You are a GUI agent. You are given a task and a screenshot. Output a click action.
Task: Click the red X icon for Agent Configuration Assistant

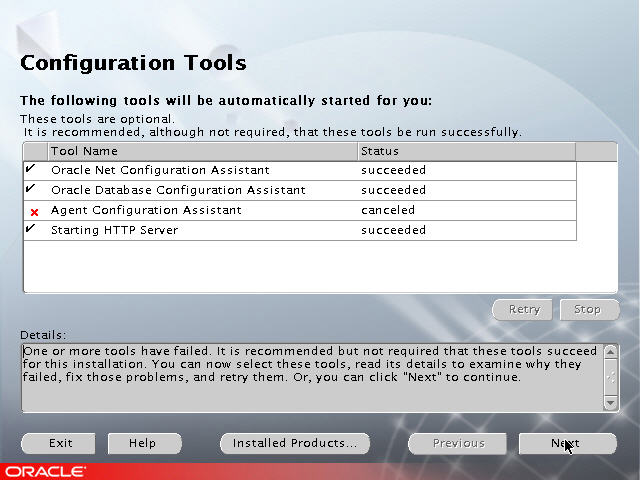35,212
